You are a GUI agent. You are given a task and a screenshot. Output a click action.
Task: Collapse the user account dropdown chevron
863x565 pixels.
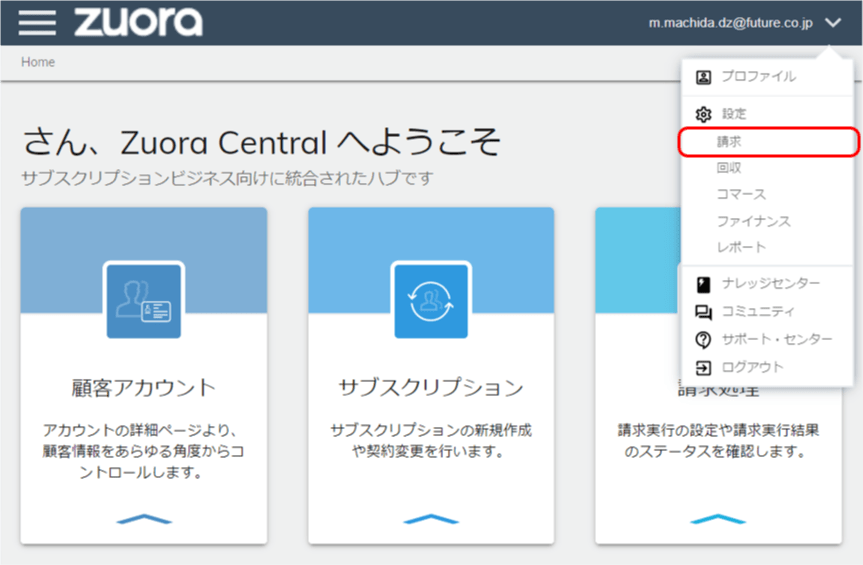click(x=833, y=23)
